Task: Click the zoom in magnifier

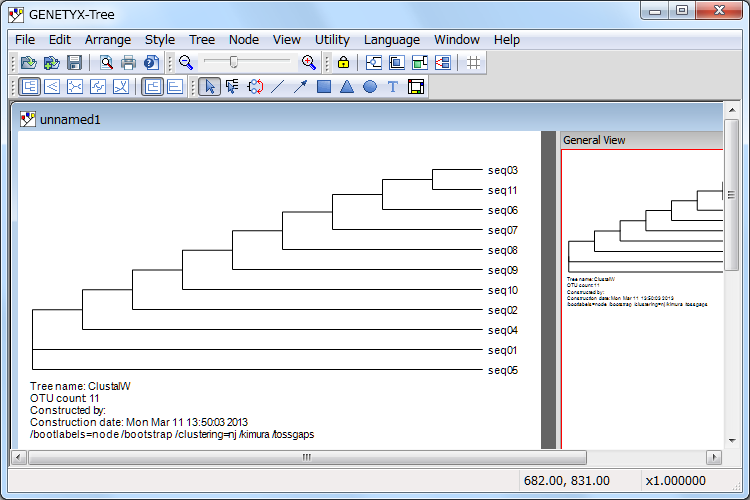Action: [x=309, y=63]
